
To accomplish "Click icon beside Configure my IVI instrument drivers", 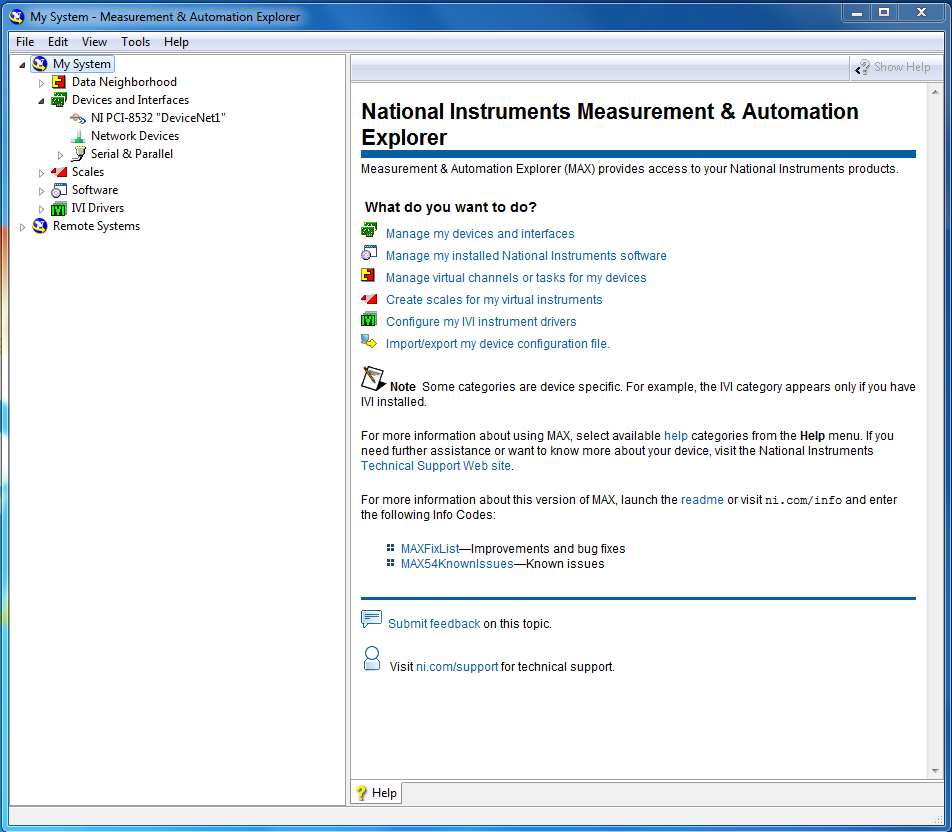I will 369,319.
